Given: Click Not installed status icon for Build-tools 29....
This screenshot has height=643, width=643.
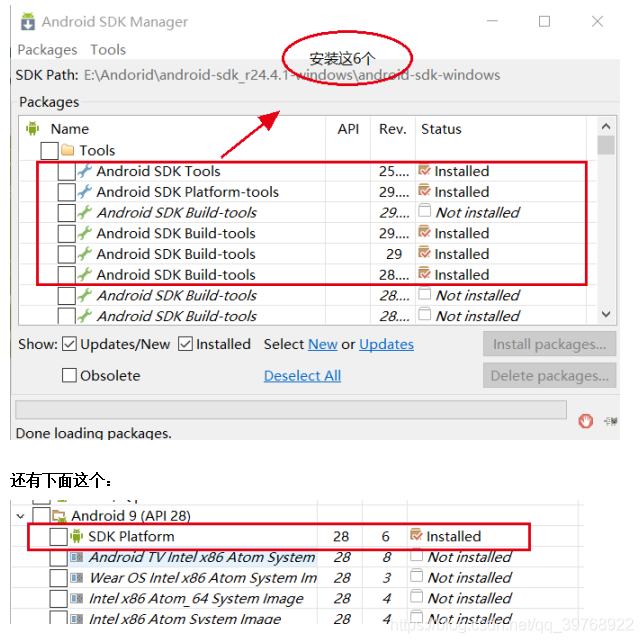Looking at the screenshot, I should pos(424,211).
